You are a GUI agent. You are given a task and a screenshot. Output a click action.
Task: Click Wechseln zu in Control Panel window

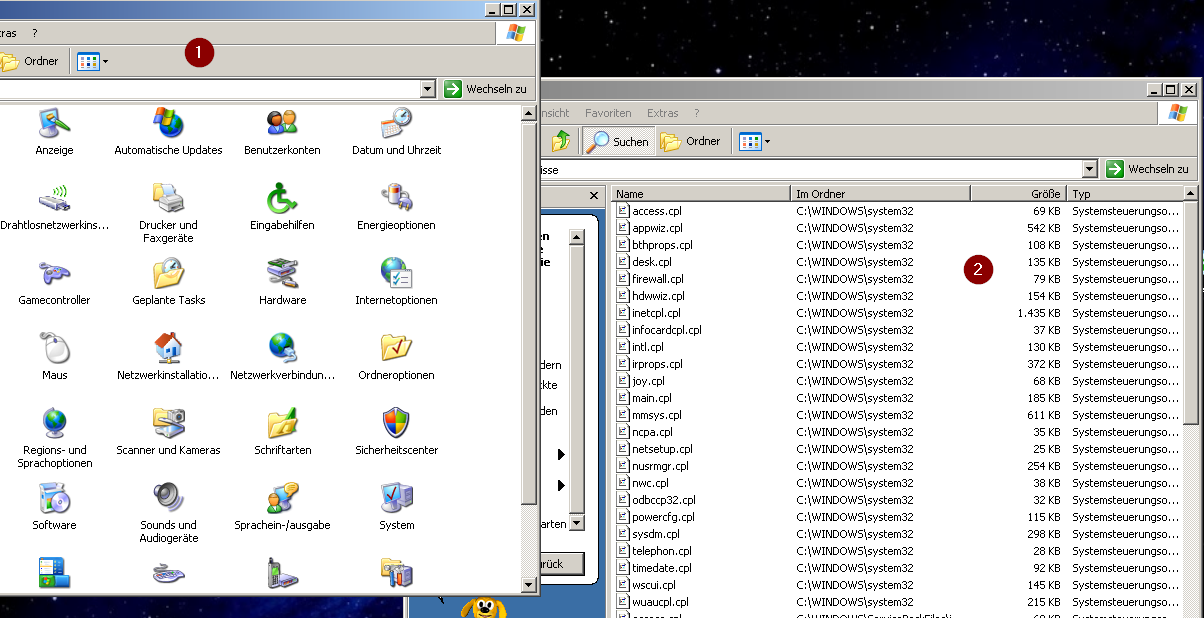point(486,89)
